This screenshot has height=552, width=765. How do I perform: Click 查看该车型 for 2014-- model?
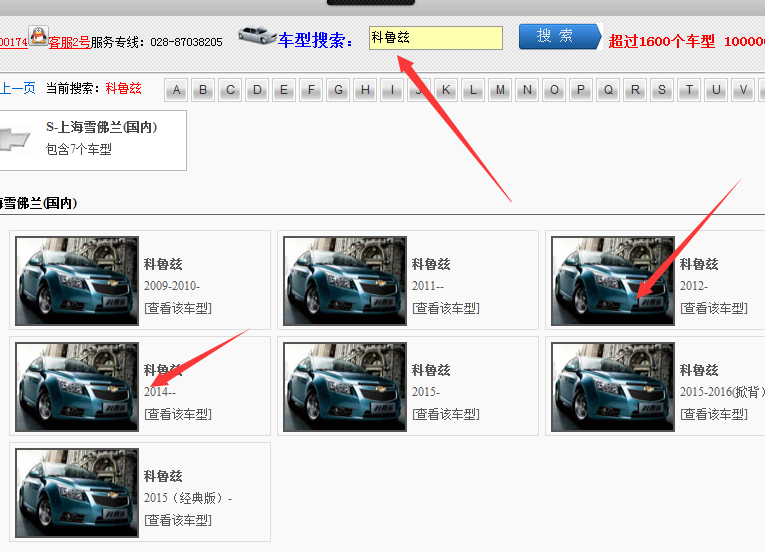(x=178, y=414)
